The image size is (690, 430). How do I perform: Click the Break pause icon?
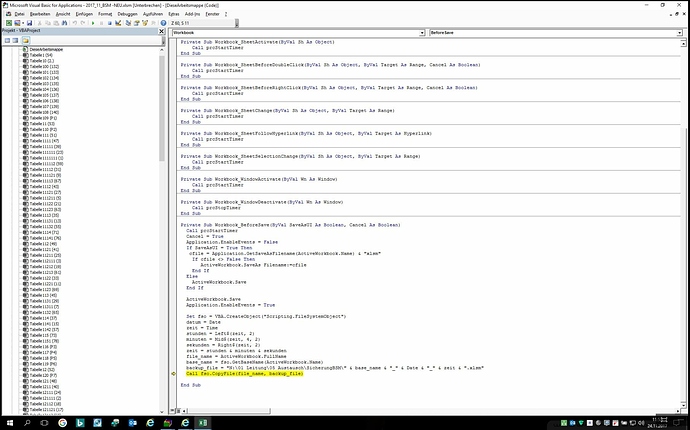click(x=101, y=23)
